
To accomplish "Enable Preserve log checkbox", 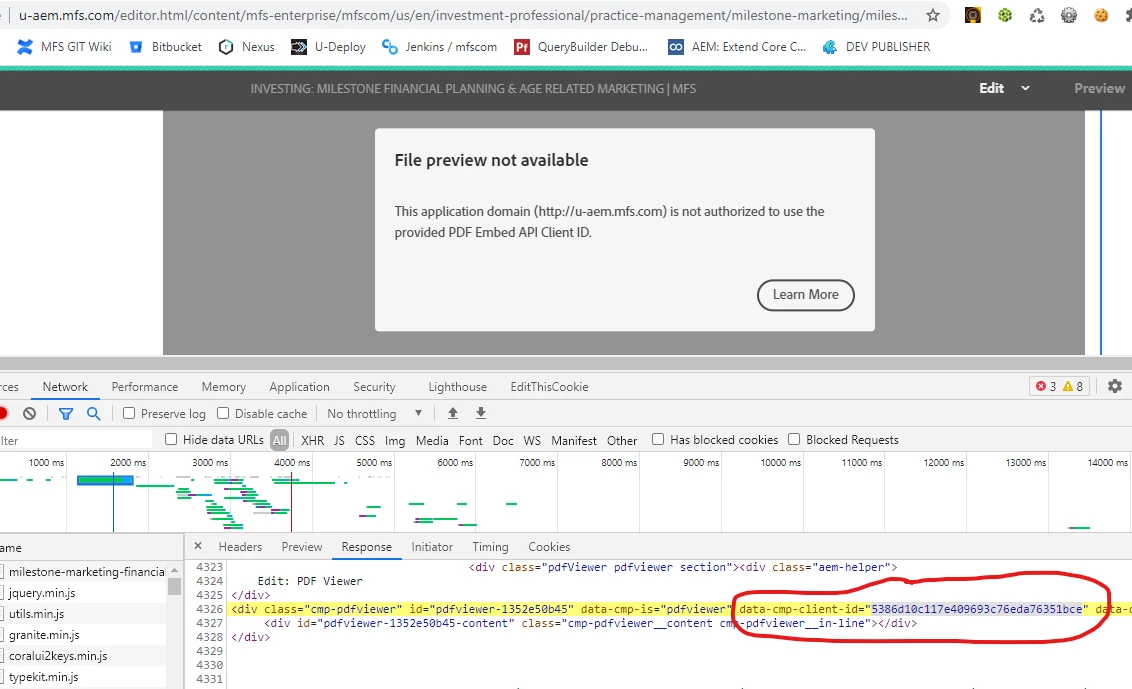I will click(x=129, y=414).
